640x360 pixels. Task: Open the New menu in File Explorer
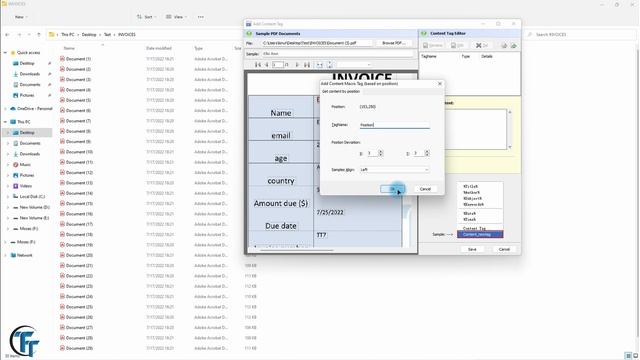pos(21,17)
